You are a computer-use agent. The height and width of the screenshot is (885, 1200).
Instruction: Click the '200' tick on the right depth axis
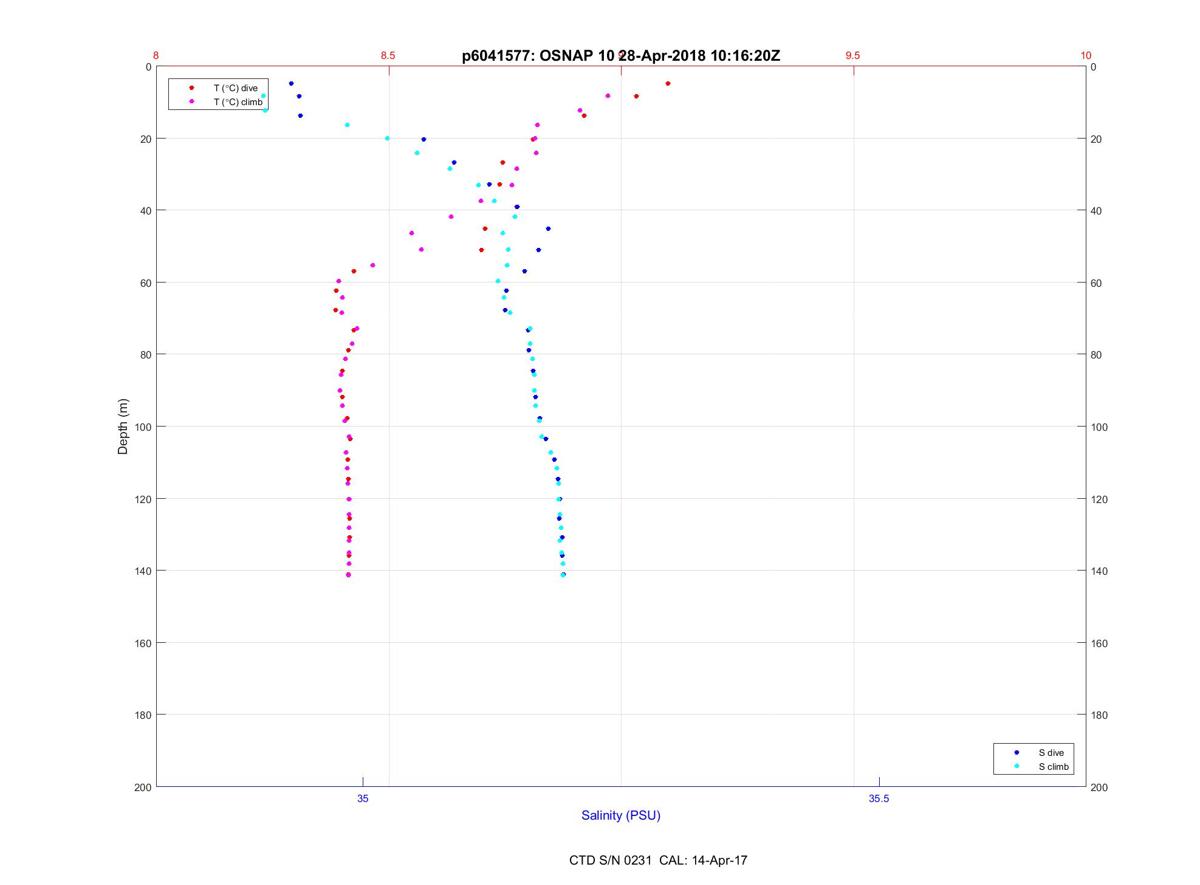click(1100, 787)
